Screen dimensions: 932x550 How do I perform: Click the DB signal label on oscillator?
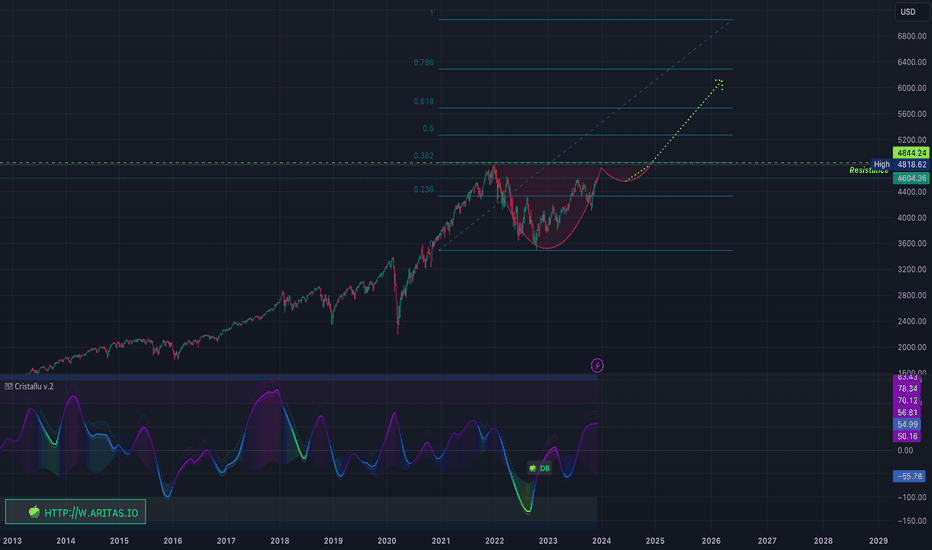pos(540,469)
